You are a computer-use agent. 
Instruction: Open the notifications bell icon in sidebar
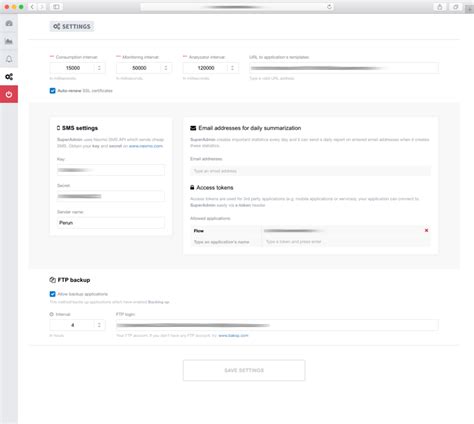(x=9, y=59)
